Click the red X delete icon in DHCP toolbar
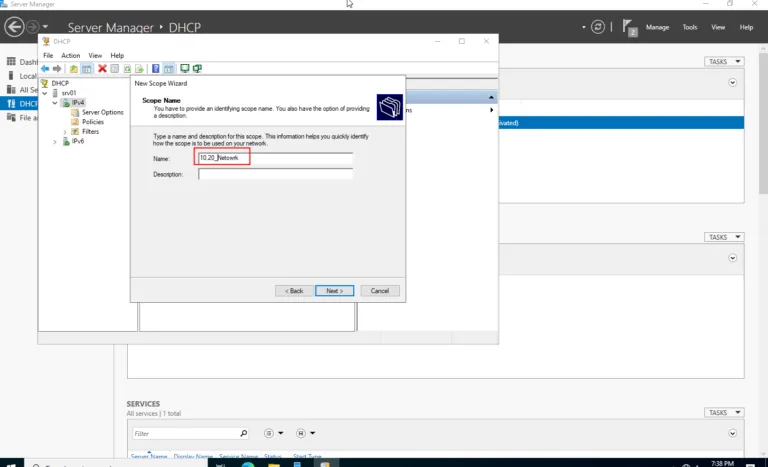This screenshot has width=768, height=467. [102, 69]
